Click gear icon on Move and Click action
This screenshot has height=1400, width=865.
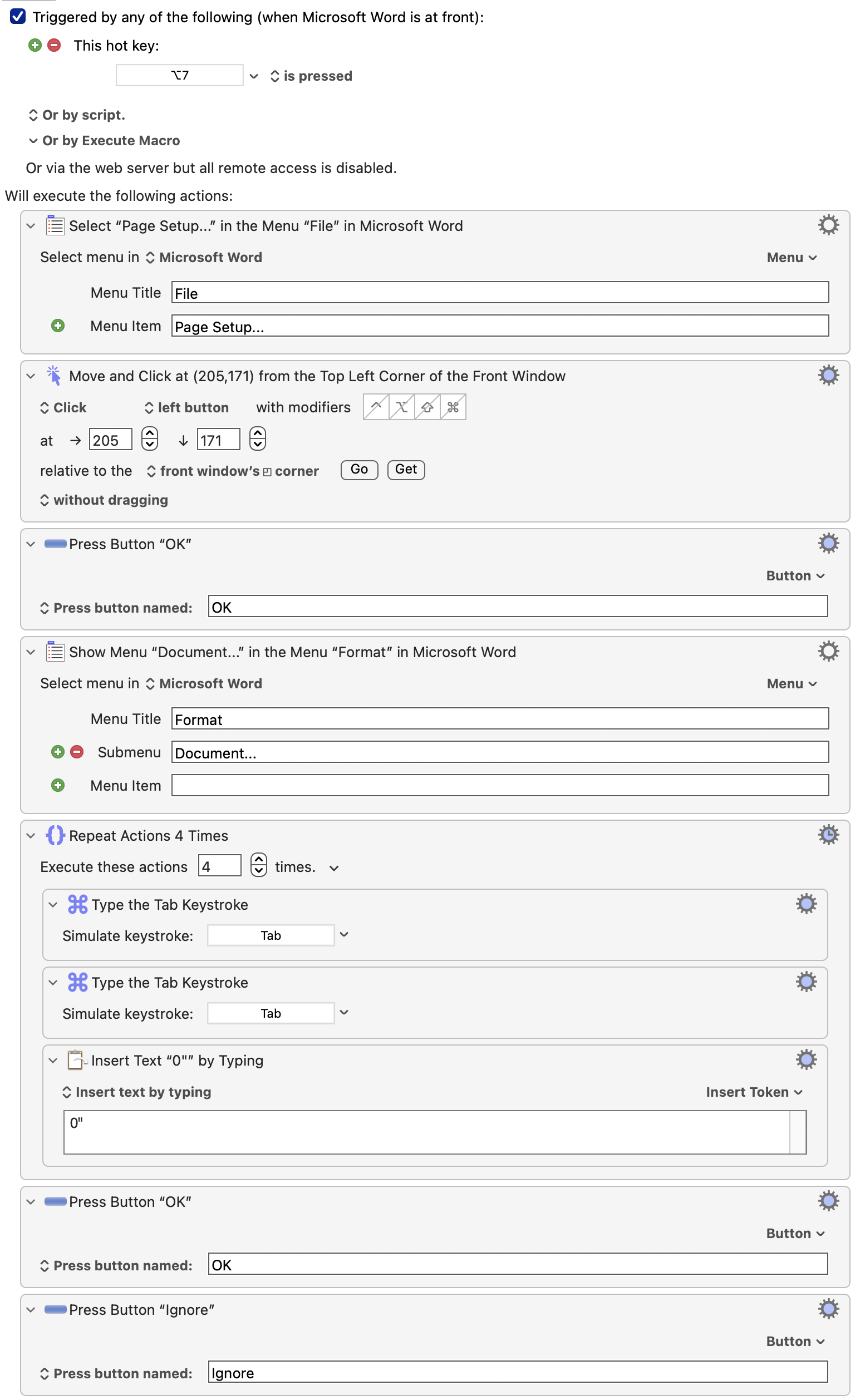[828, 376]
